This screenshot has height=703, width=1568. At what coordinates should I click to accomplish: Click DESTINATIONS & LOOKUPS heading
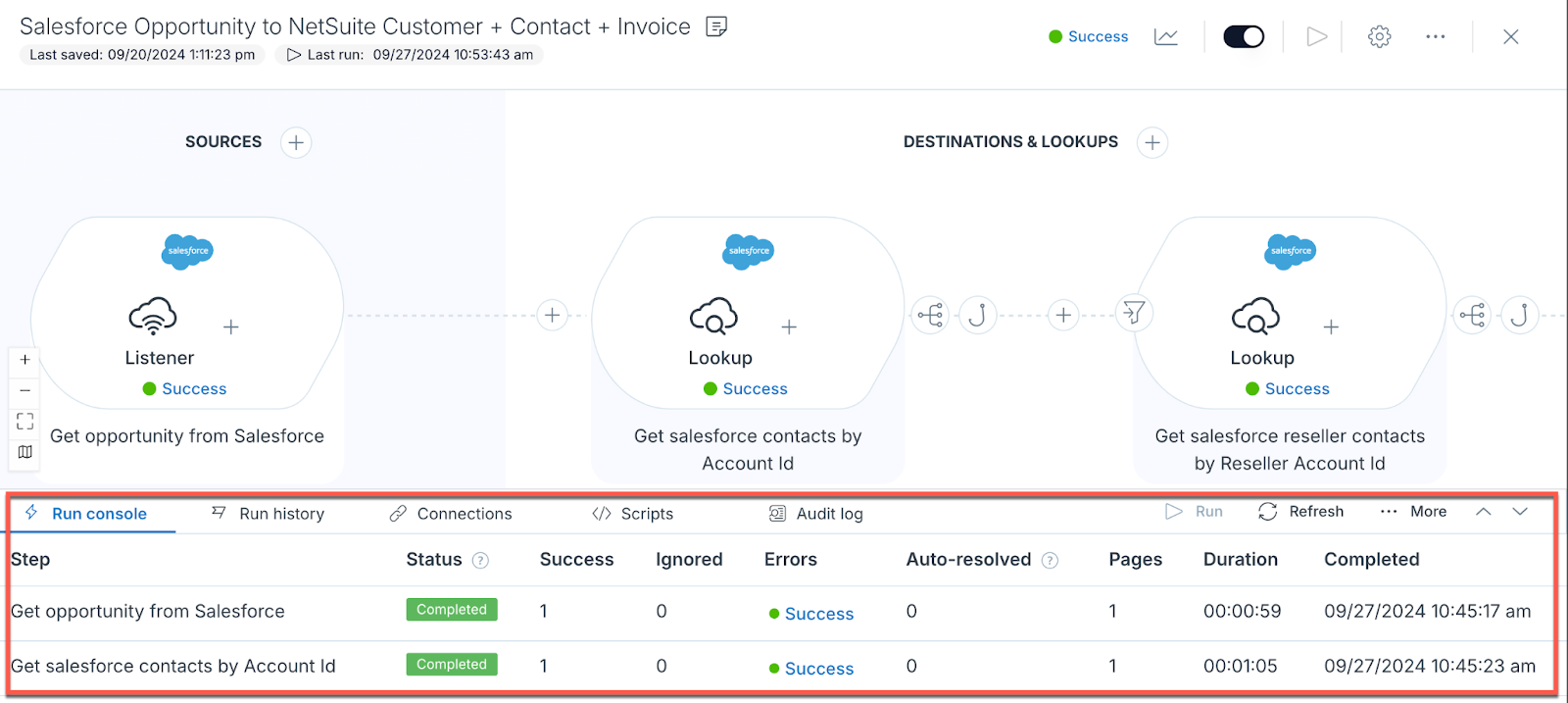point(1010,142)
